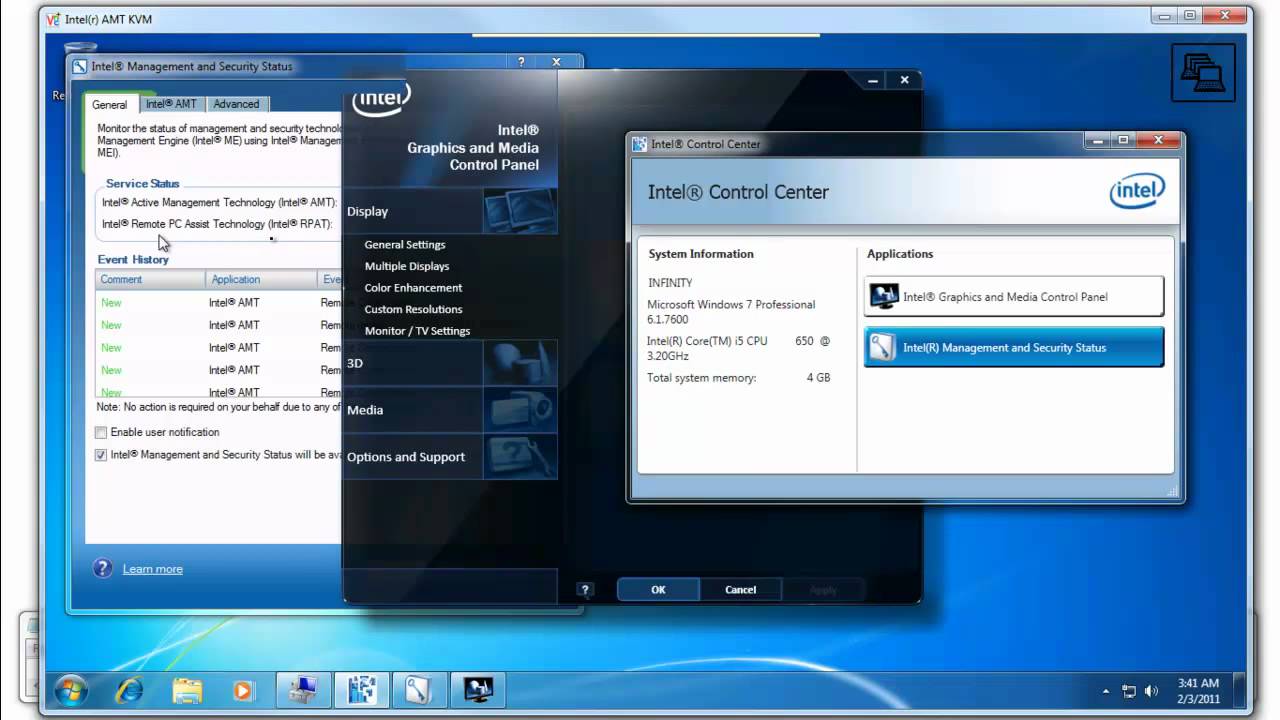
Task: Click Cancel in Graphics Control Panel
Action: pos(741,590)
